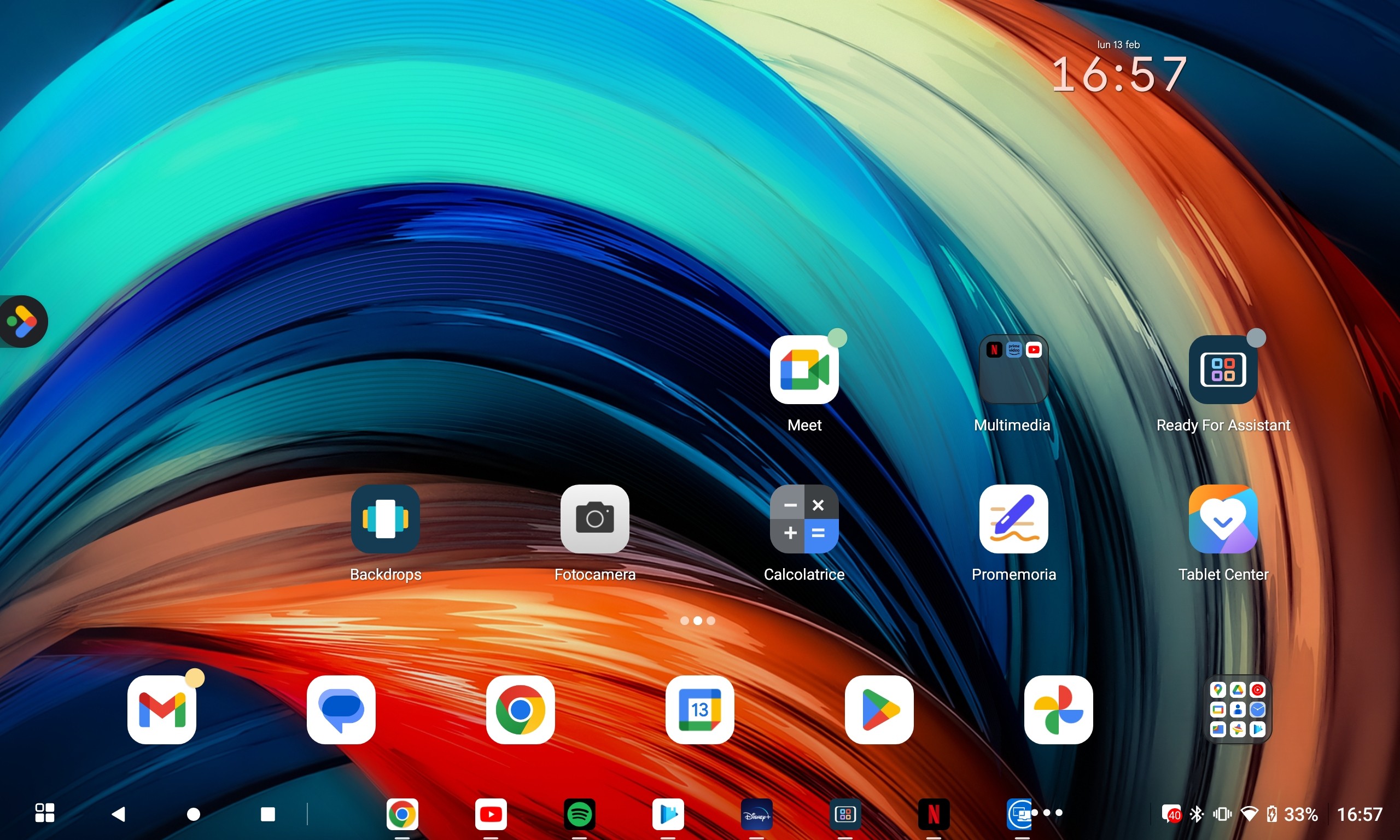Viewport: 1400px width, 840px height.
Task: Launch Chrome from the home dock
Action: 521,710
